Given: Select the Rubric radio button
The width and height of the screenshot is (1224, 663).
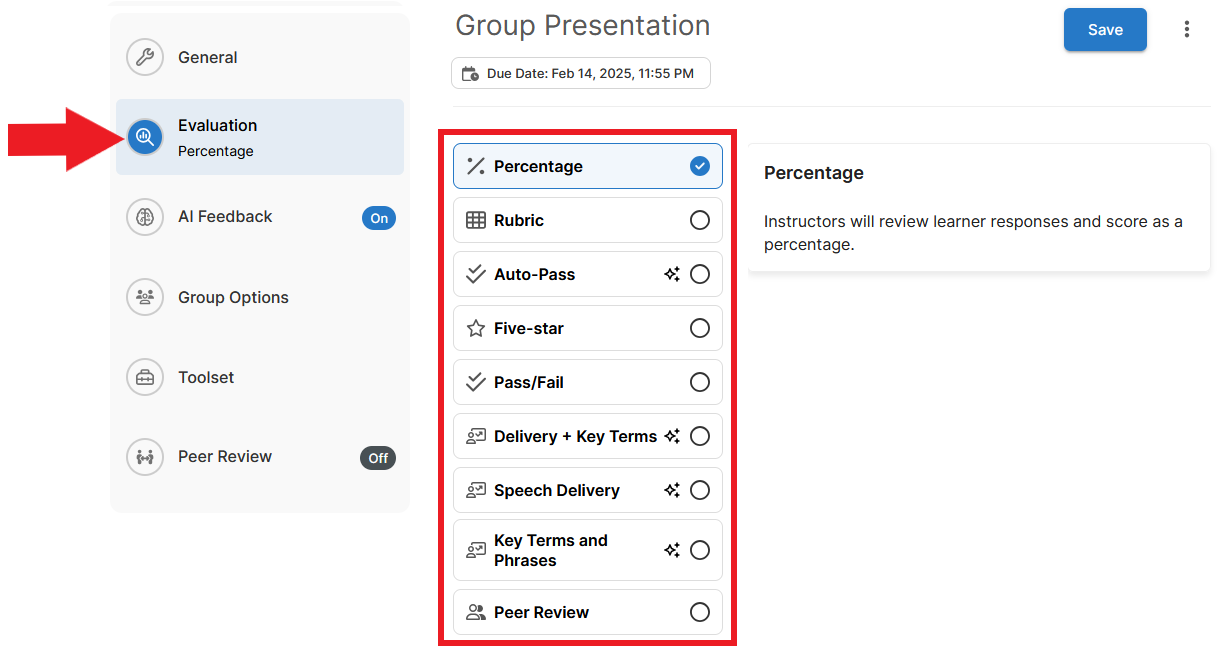Looking at the screenshot, I should click(700, 220).
